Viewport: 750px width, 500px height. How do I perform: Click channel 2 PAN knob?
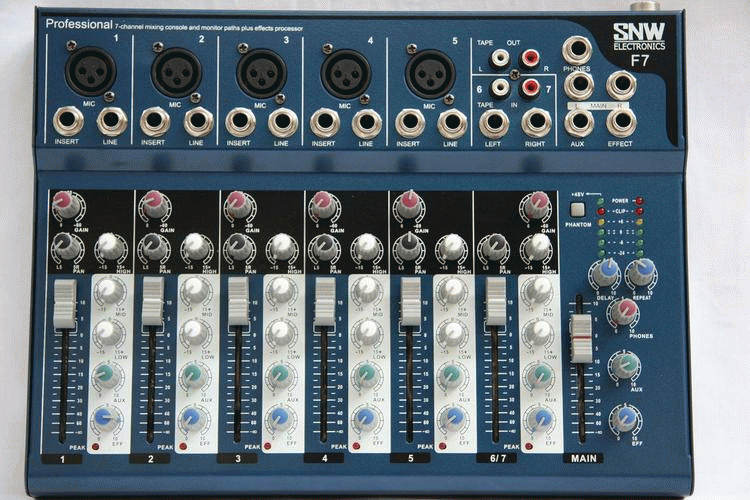tap(153, 246)
